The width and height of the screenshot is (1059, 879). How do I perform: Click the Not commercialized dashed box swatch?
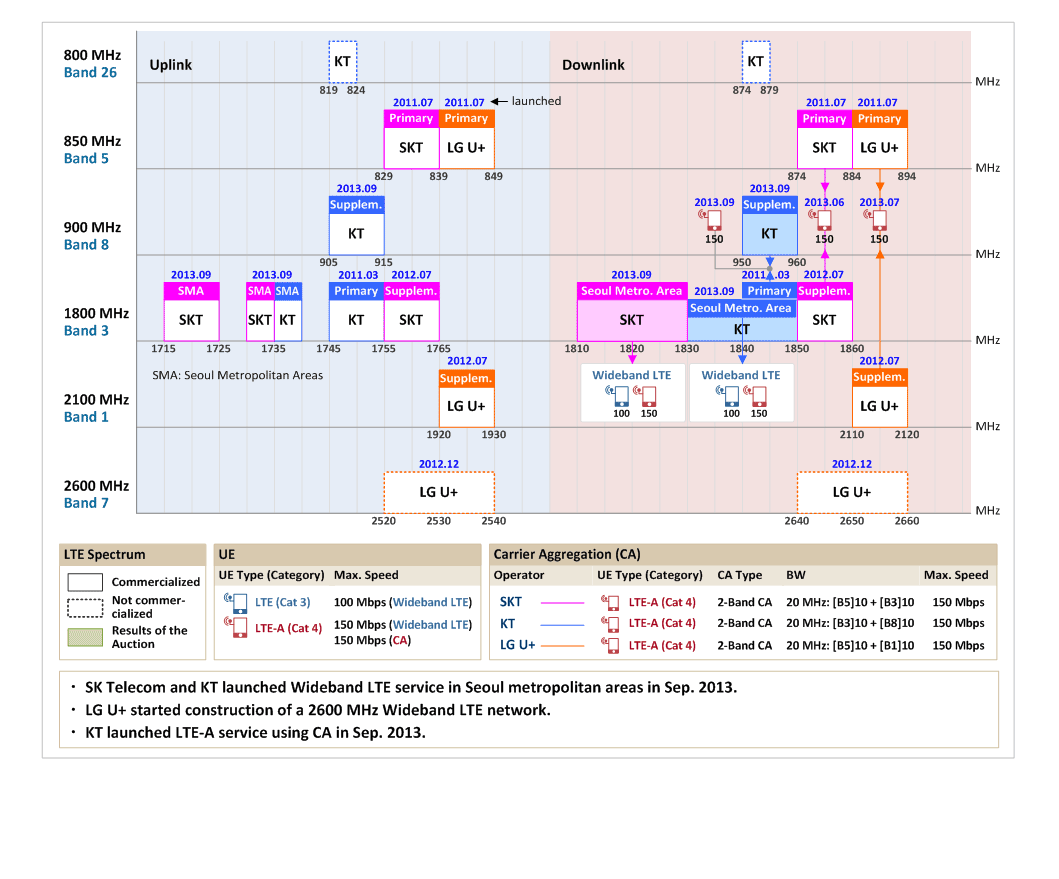tap(85, 608)
